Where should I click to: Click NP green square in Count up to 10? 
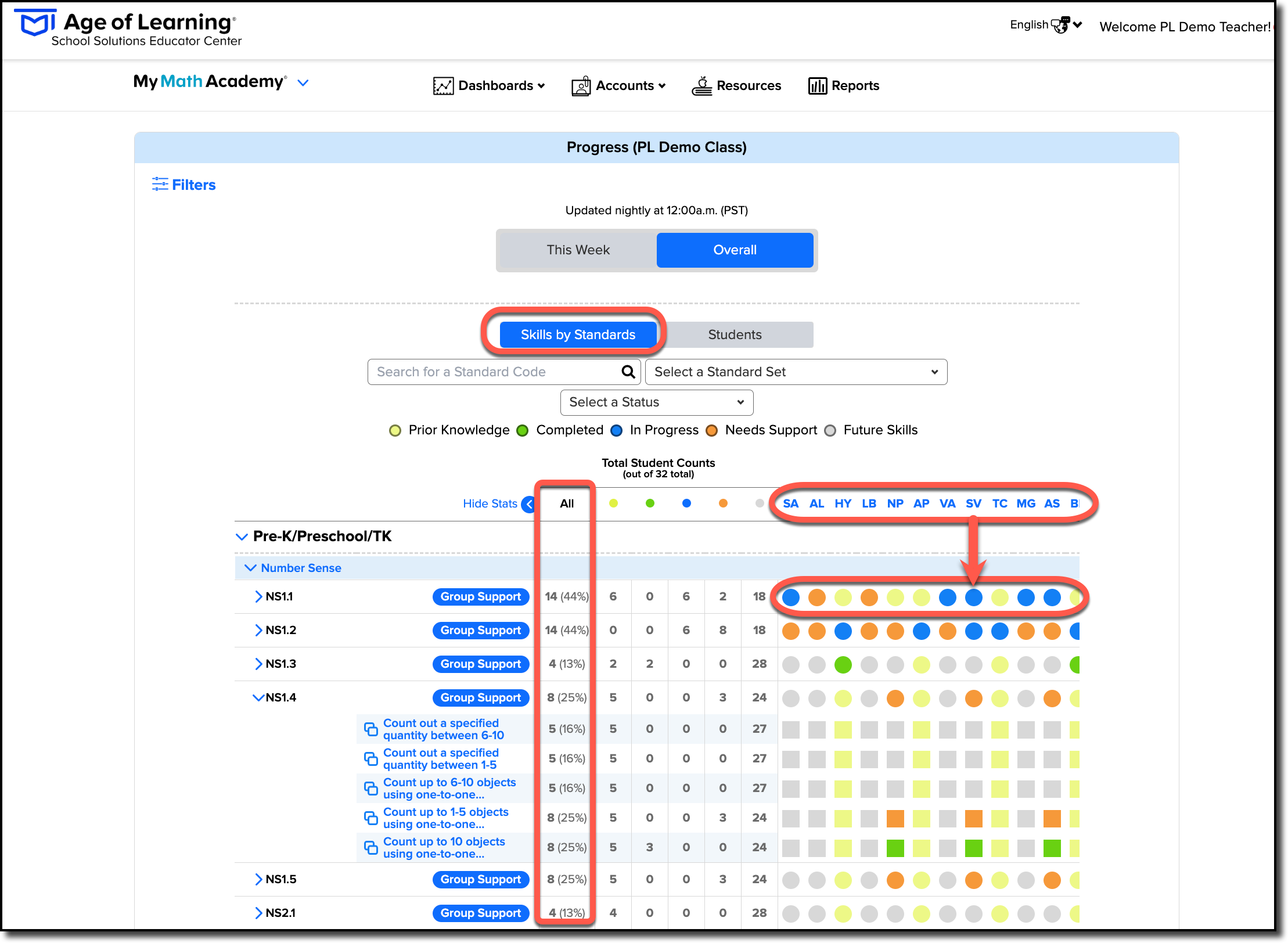point(895,848)
